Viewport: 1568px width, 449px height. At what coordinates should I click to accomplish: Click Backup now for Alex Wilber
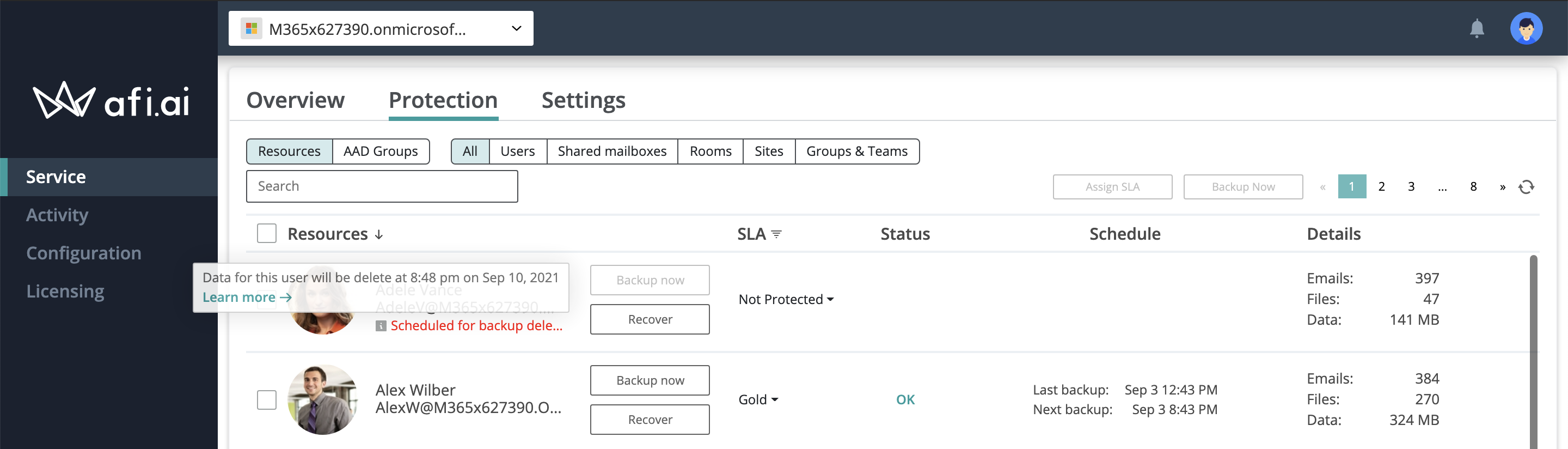(x=650, y=381)
